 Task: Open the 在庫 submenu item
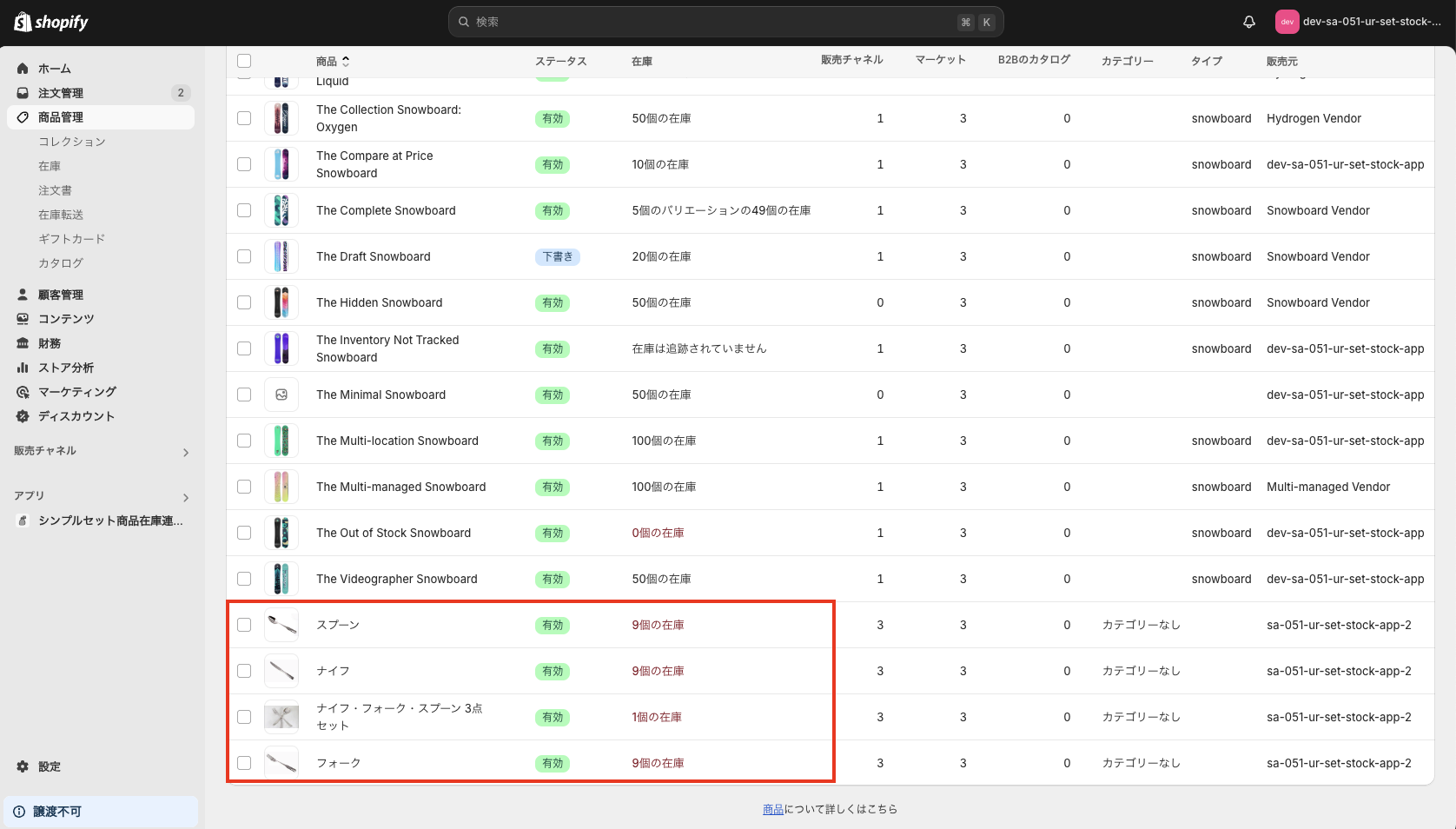coord(50,166)
